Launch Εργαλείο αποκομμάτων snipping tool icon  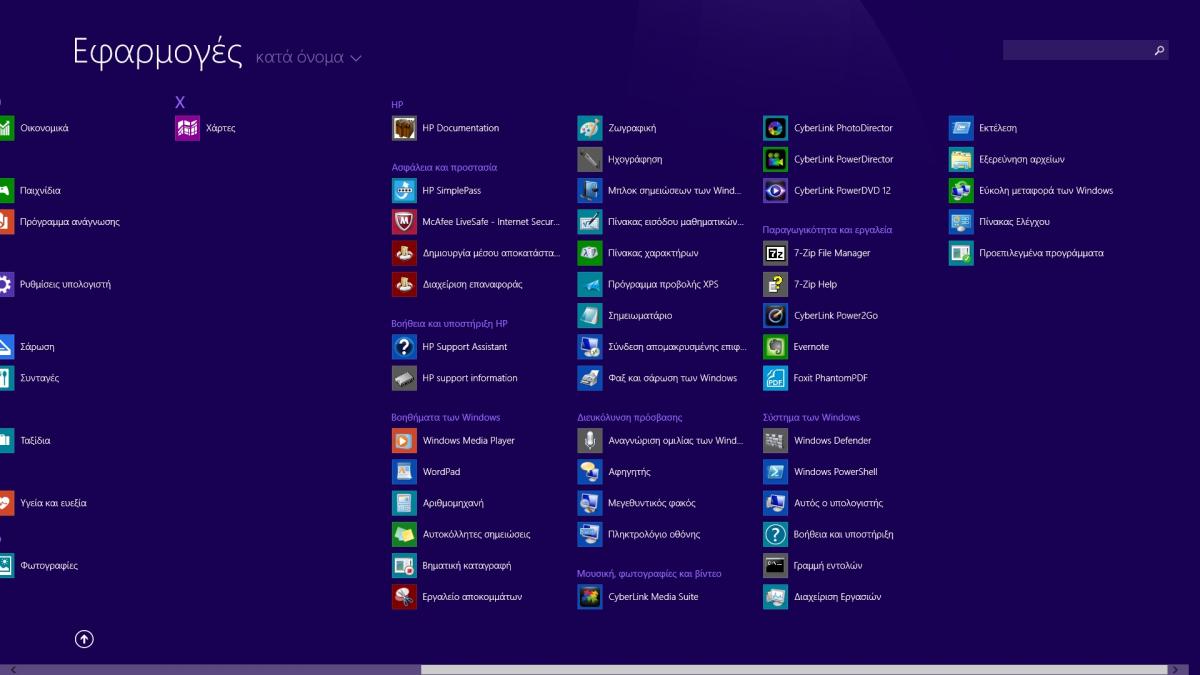click(404, 597)
